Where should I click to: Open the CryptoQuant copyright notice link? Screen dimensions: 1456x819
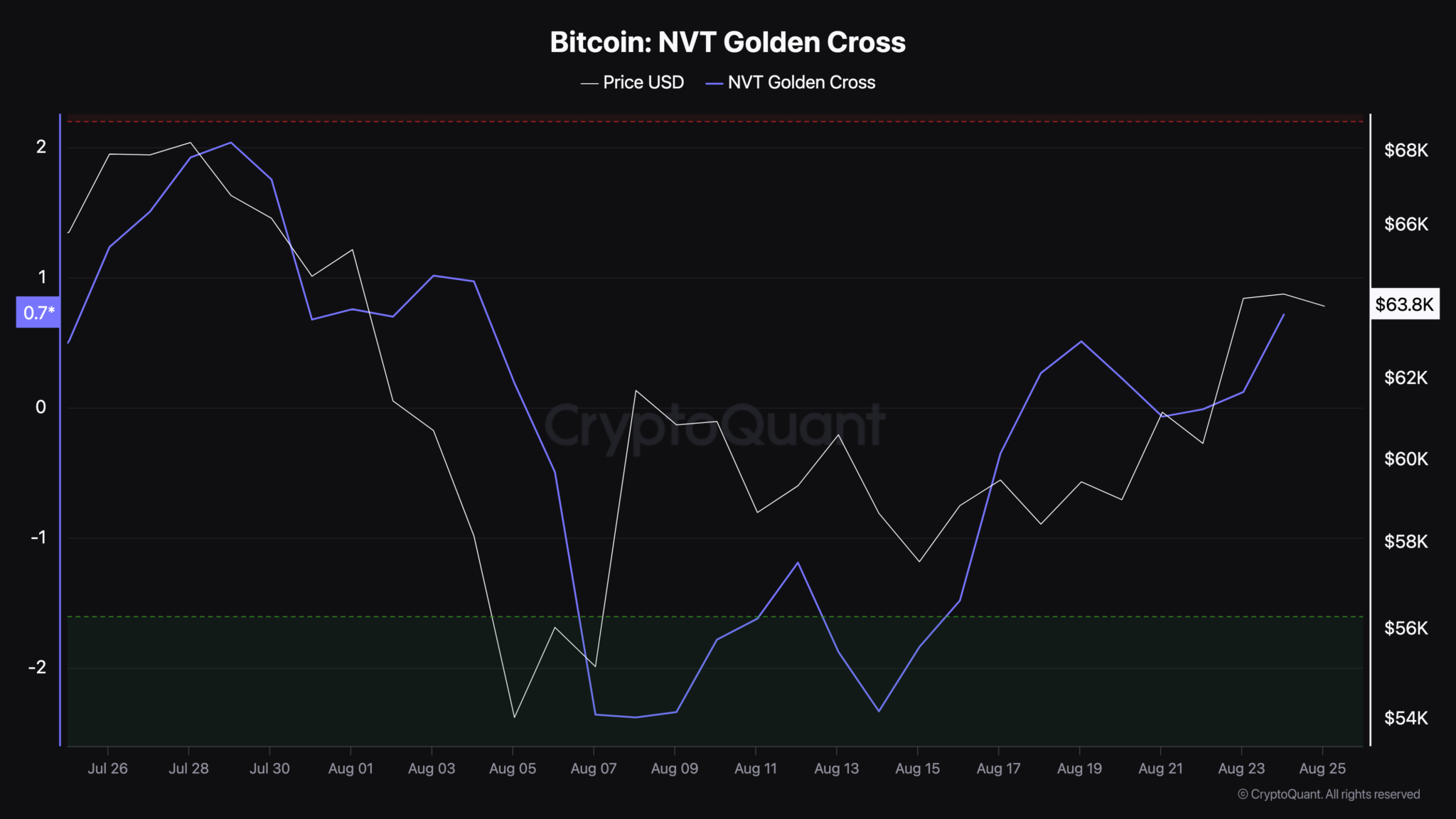(1329, 794)
